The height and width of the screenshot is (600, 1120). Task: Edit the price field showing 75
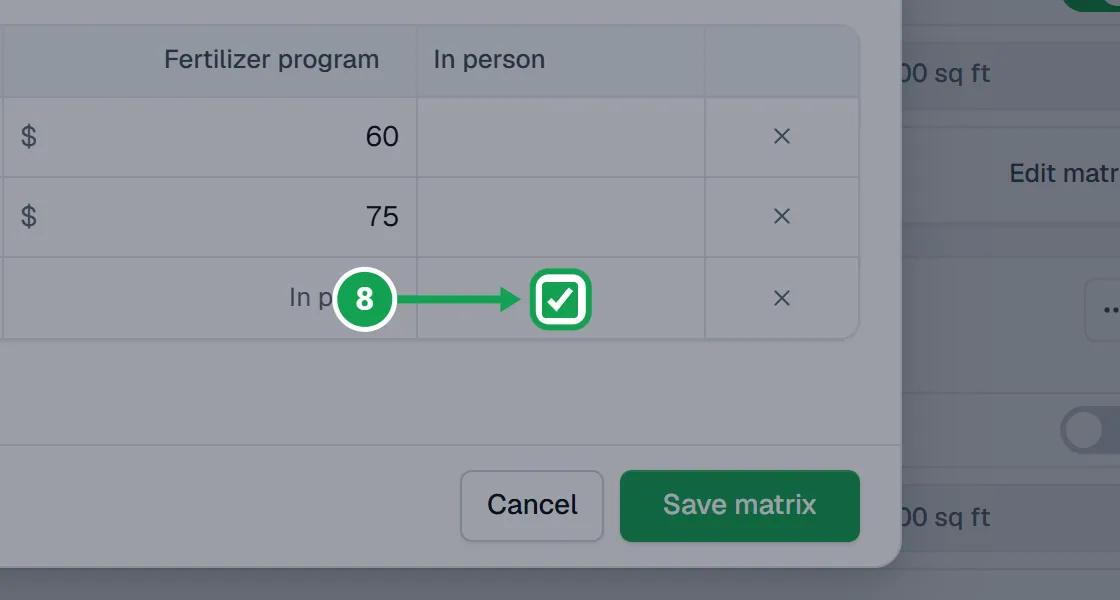pyautogui.click(x=210, y=217)
